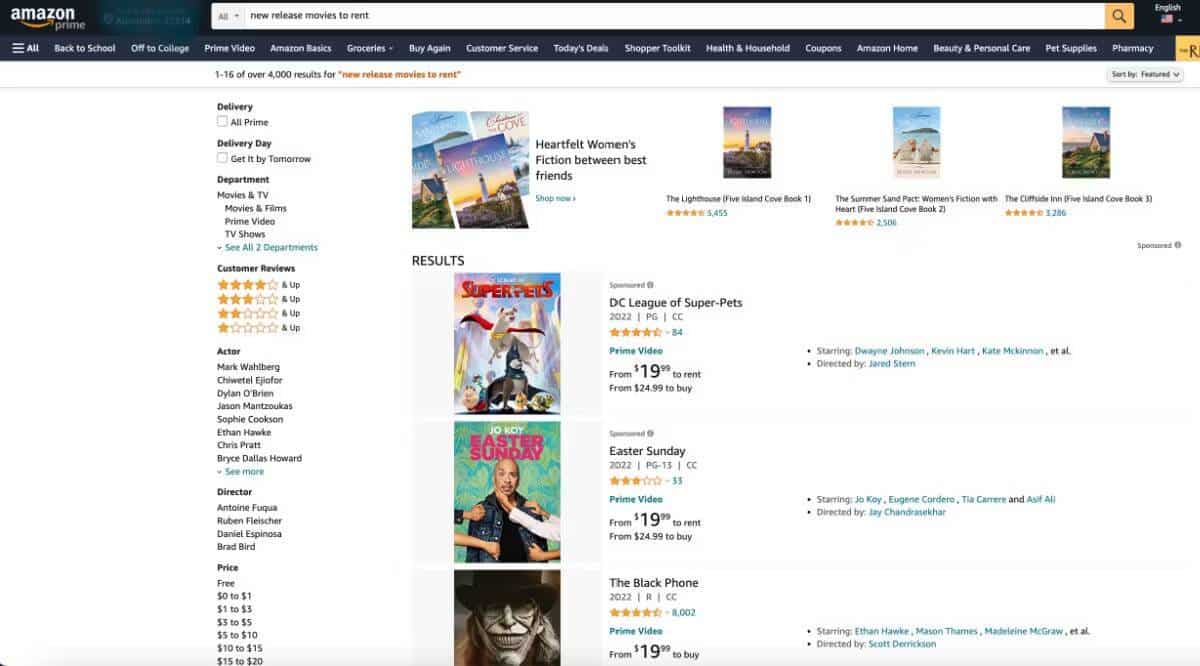This screenshot has height=666, width=1200.
Task: Click the Sponsored info icon for Super-Pets
Action: (650, 285)
